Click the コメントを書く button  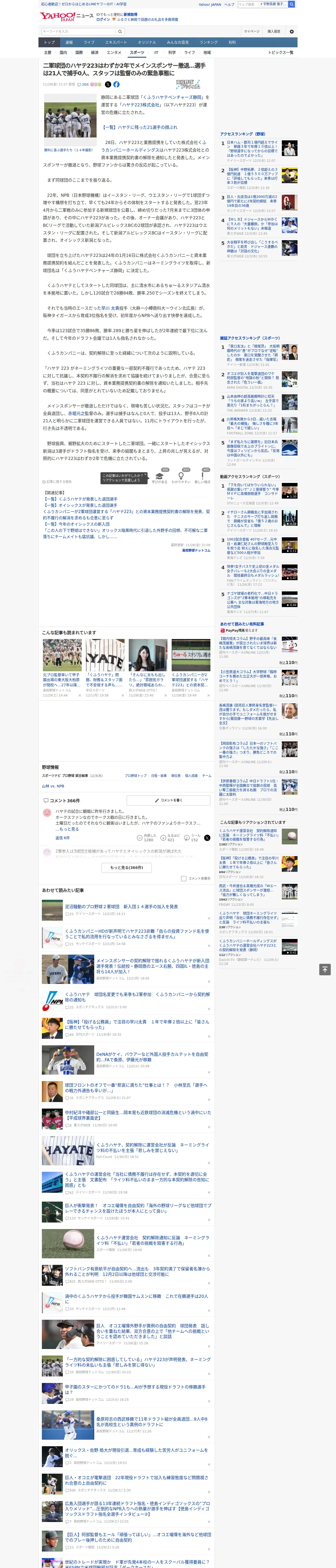coord(168,800)
